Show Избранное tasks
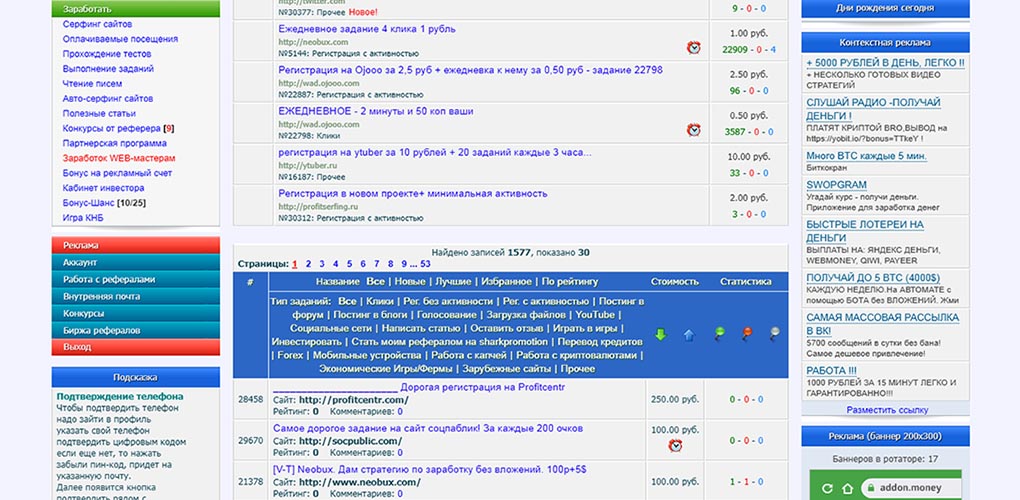Image resolution: width=1020 pixels, height=500 pixels. (507, 282)
